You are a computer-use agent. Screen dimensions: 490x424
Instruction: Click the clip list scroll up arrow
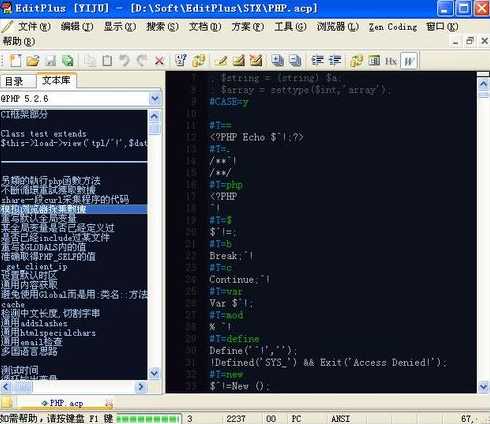(x=154, y=116)
